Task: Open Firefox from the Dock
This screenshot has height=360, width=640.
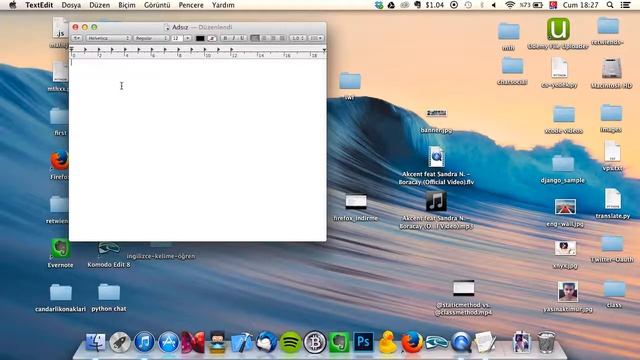Action: tap(412, 342)
